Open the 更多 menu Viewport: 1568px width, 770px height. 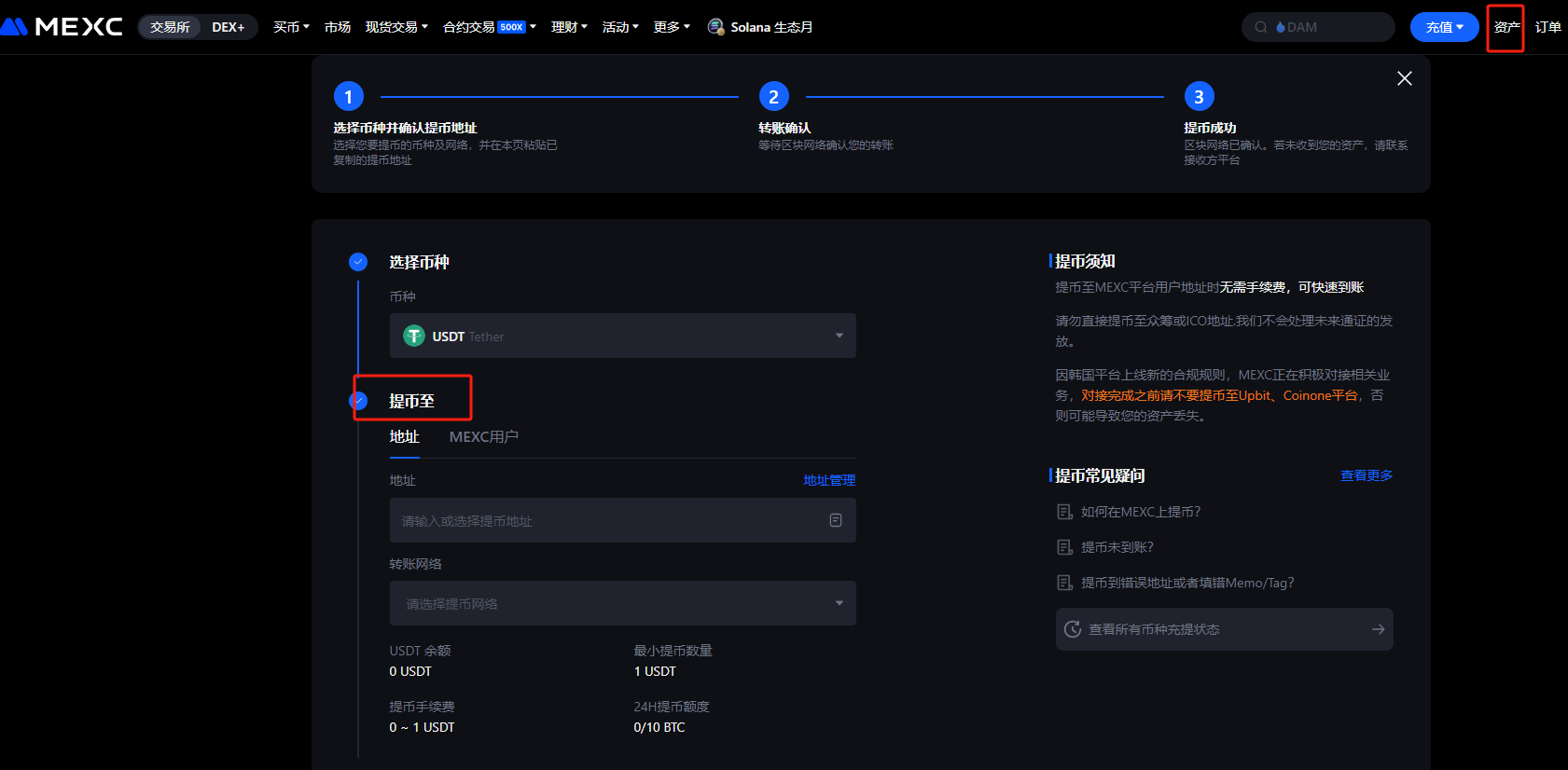pos(672,27)
